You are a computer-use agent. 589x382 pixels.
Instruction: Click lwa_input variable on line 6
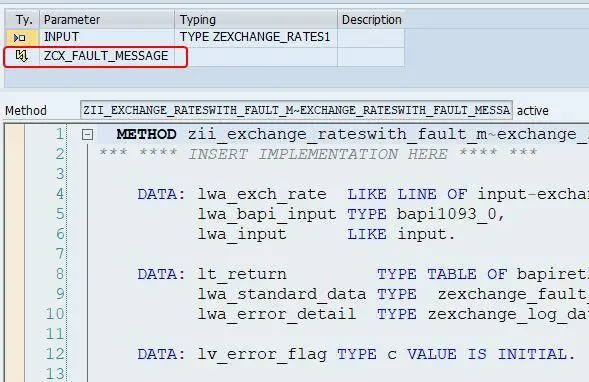click(x=242, y=234)
